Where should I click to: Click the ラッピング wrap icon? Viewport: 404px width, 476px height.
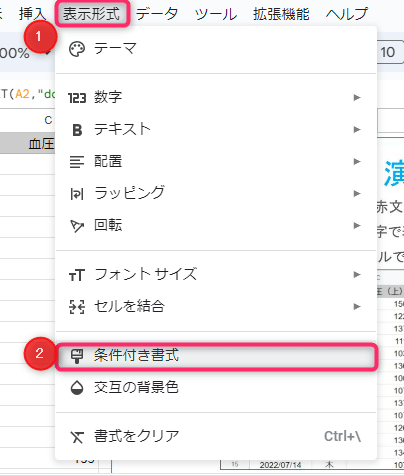click(x=77, y=194)
